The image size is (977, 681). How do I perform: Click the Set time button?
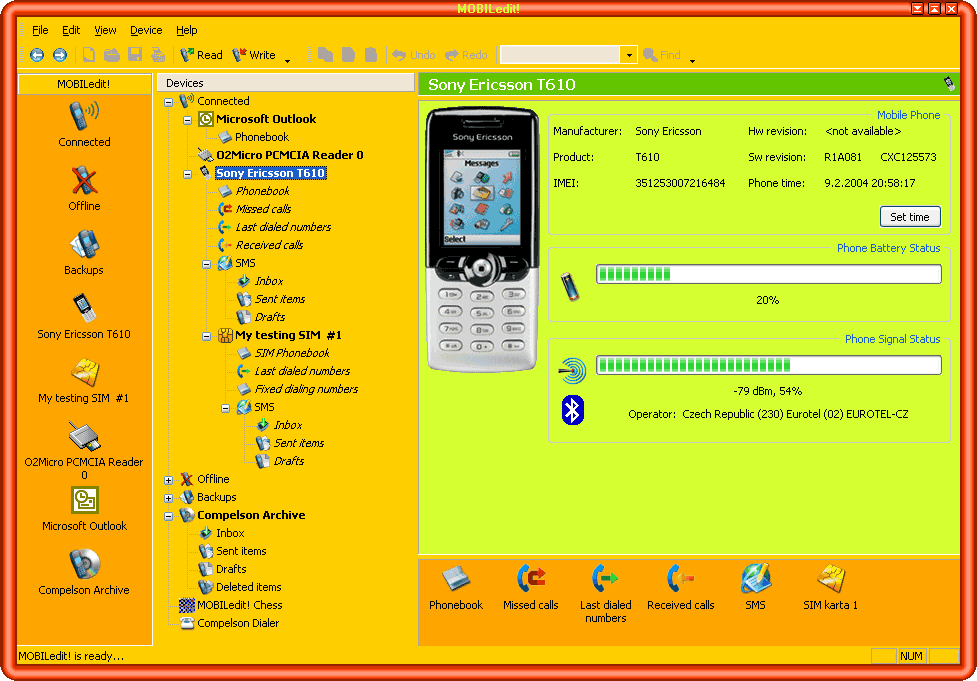click(910, 217)
